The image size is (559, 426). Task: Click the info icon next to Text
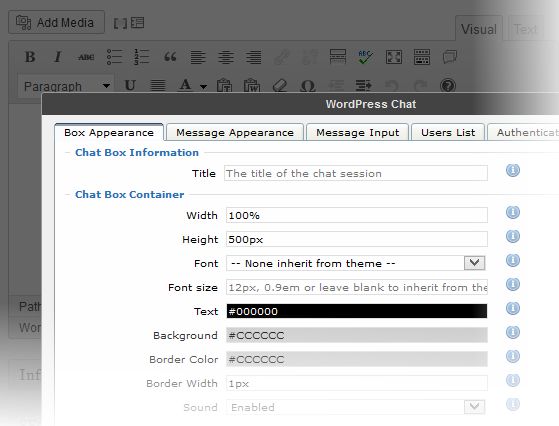[513, 308]
